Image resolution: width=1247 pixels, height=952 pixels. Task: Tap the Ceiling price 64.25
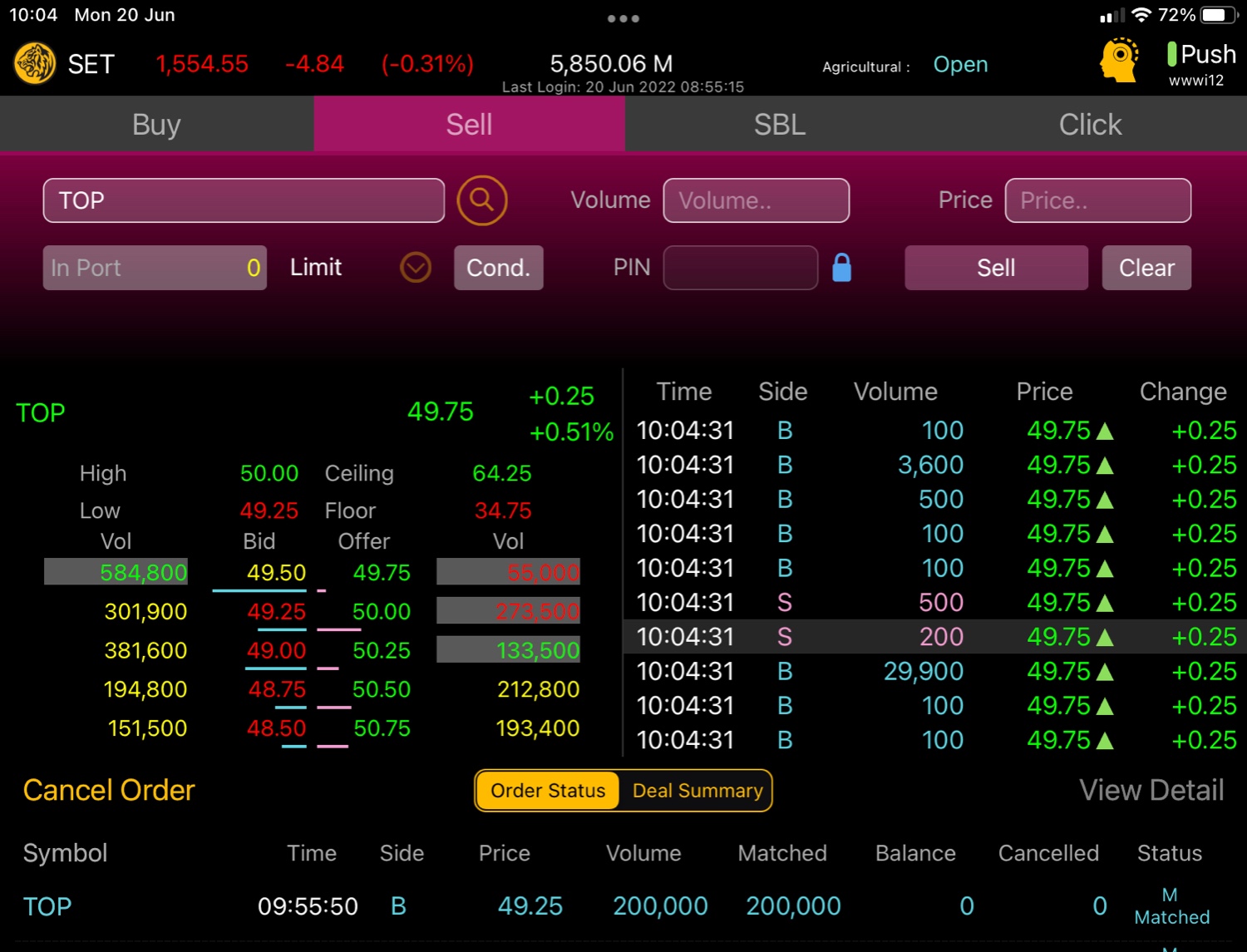click(x=502, y=473)
